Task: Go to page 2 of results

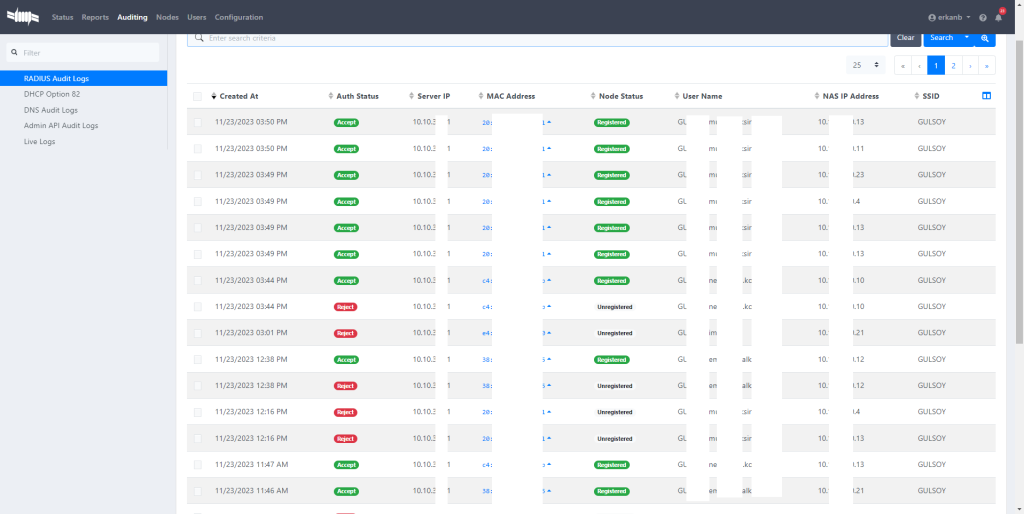Action: pos(953,65)
